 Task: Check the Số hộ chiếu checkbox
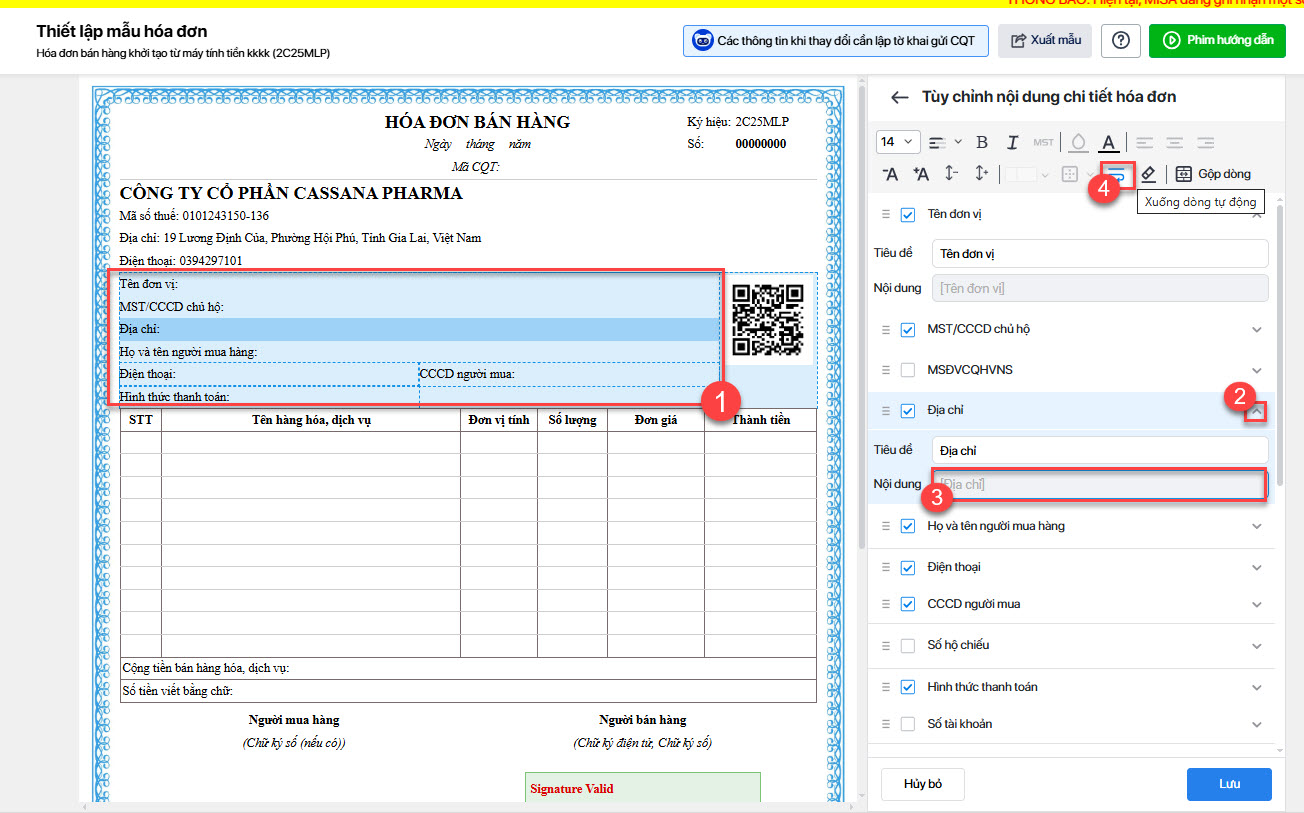click(908, 645)
